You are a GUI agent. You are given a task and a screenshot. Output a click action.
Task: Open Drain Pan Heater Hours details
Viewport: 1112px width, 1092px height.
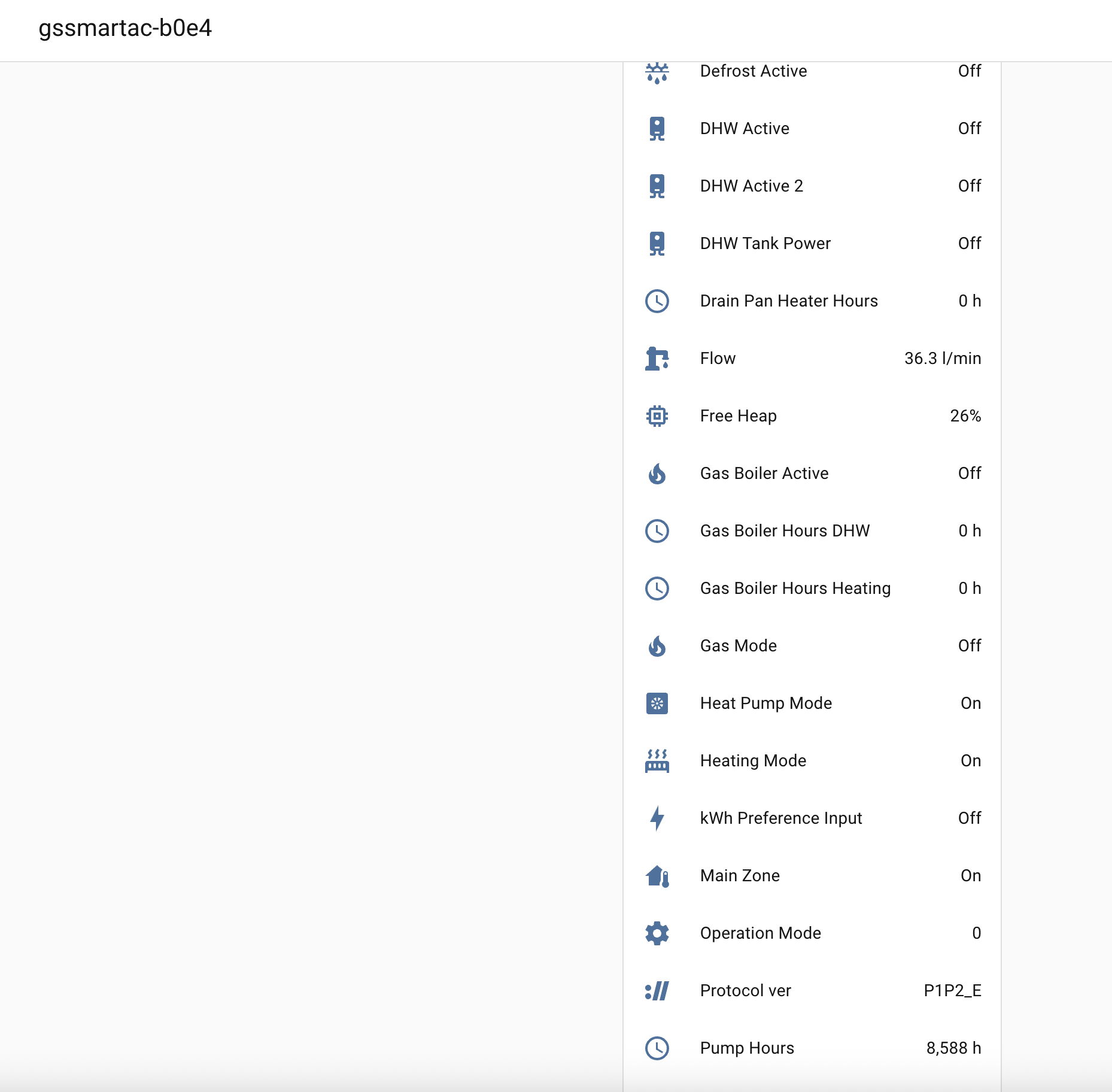(x=788, y=301)
